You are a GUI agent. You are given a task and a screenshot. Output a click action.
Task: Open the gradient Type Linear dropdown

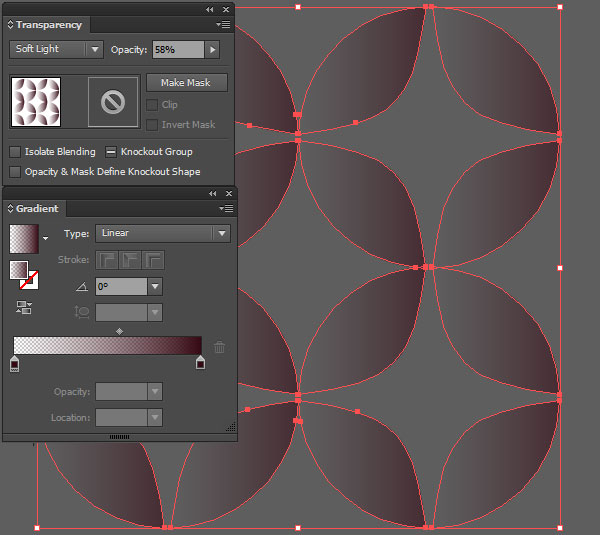[x=163, y=233]
